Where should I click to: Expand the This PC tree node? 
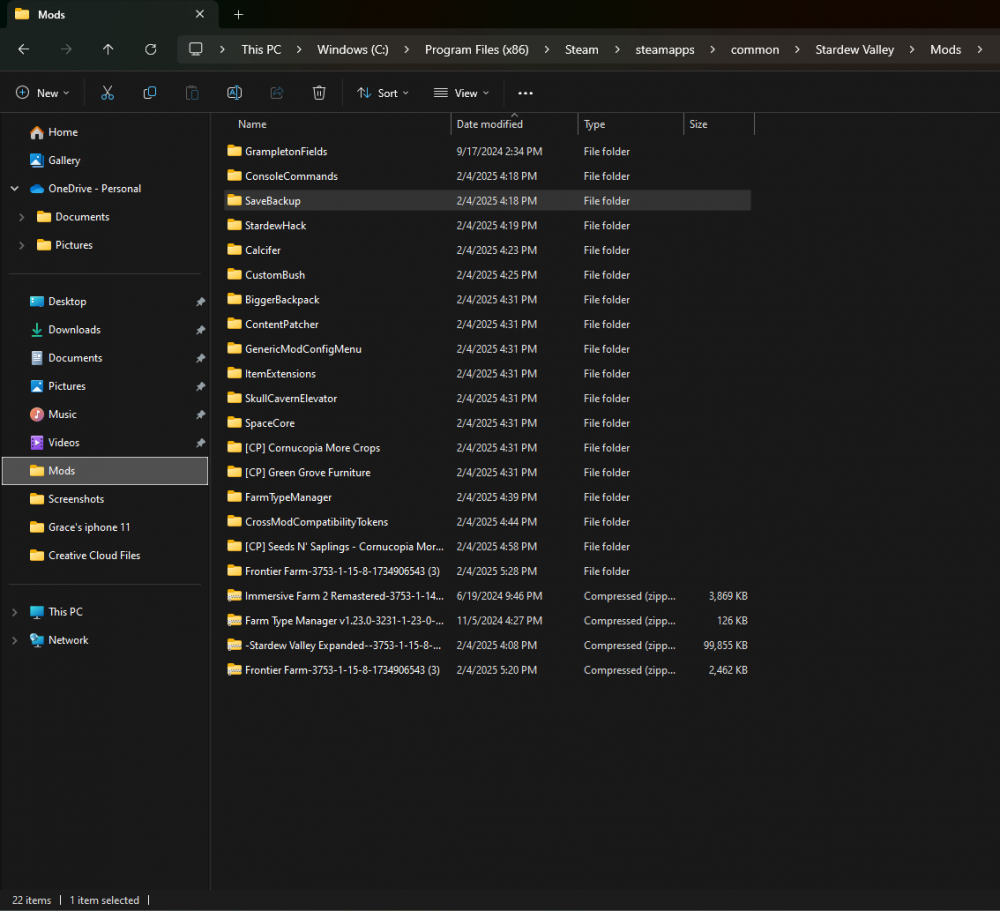click(15, 612)
